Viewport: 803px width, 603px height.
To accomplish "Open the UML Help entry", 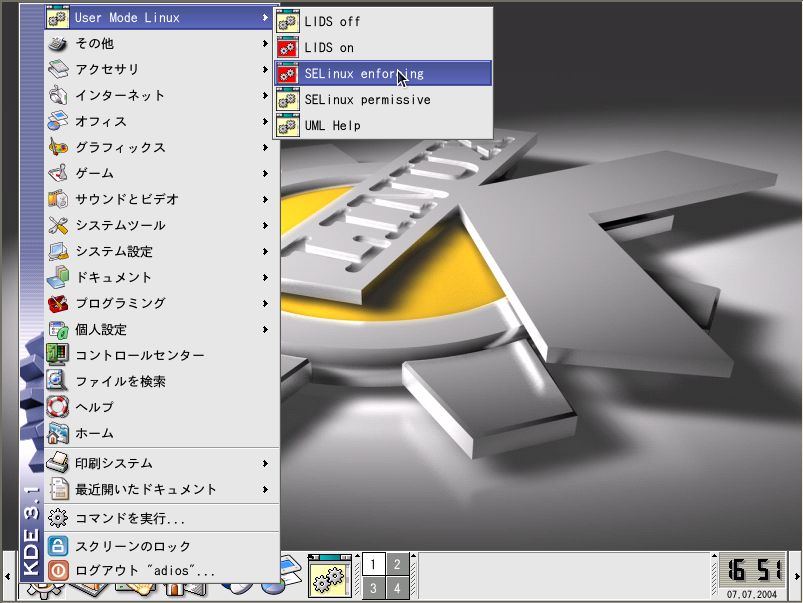I will [x=383, y=126].
